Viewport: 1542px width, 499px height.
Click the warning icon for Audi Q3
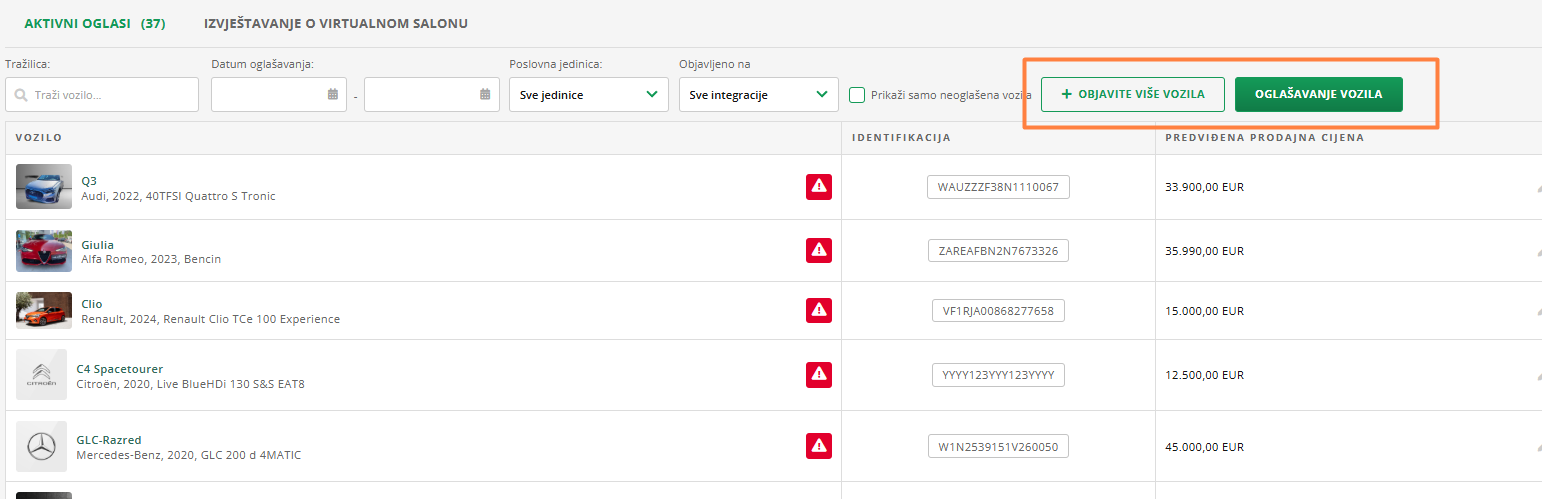(x=819, y=187)
